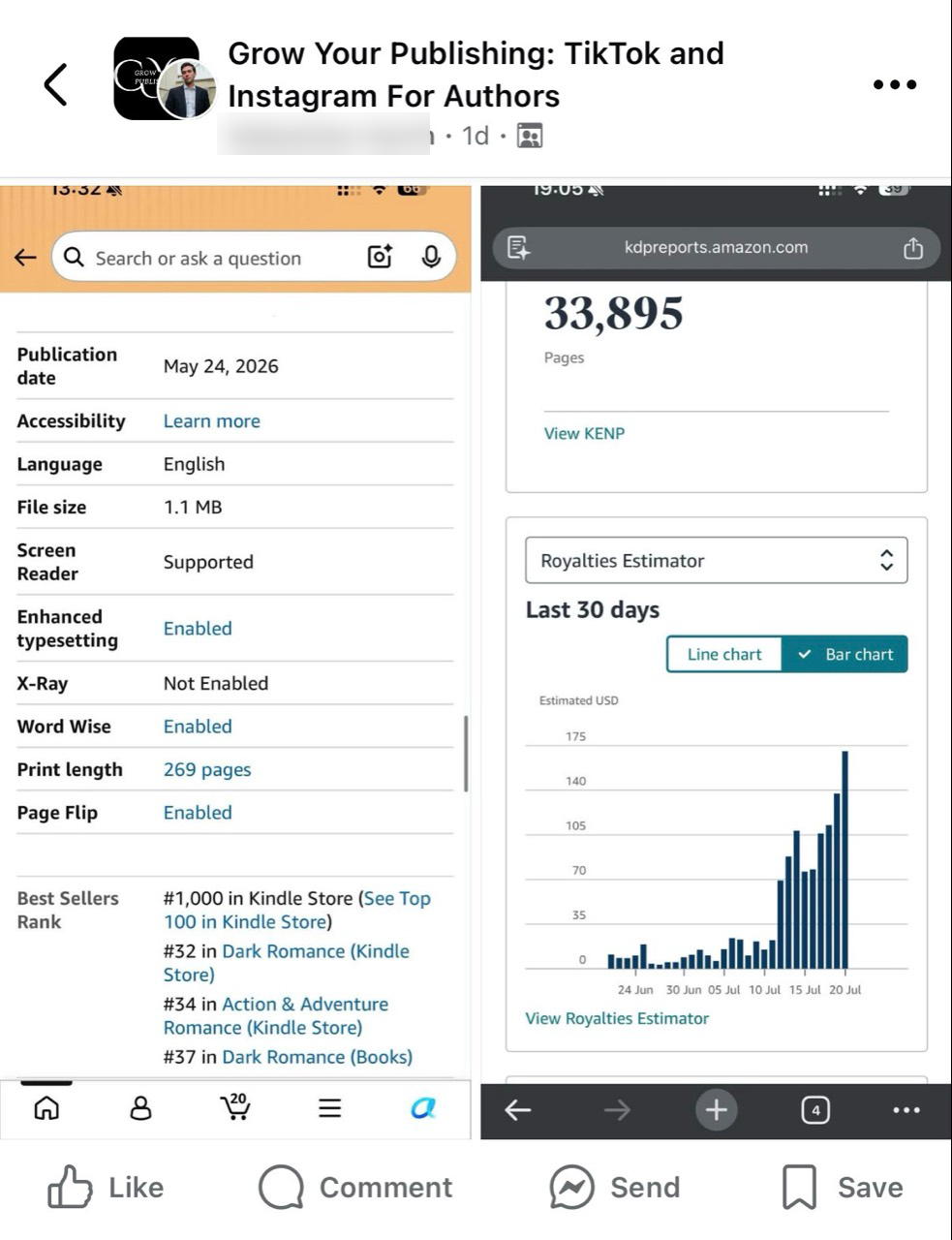Screen dimensions: 952x1240
Task: Send the post via Messenger
Action: (615, 1188)
